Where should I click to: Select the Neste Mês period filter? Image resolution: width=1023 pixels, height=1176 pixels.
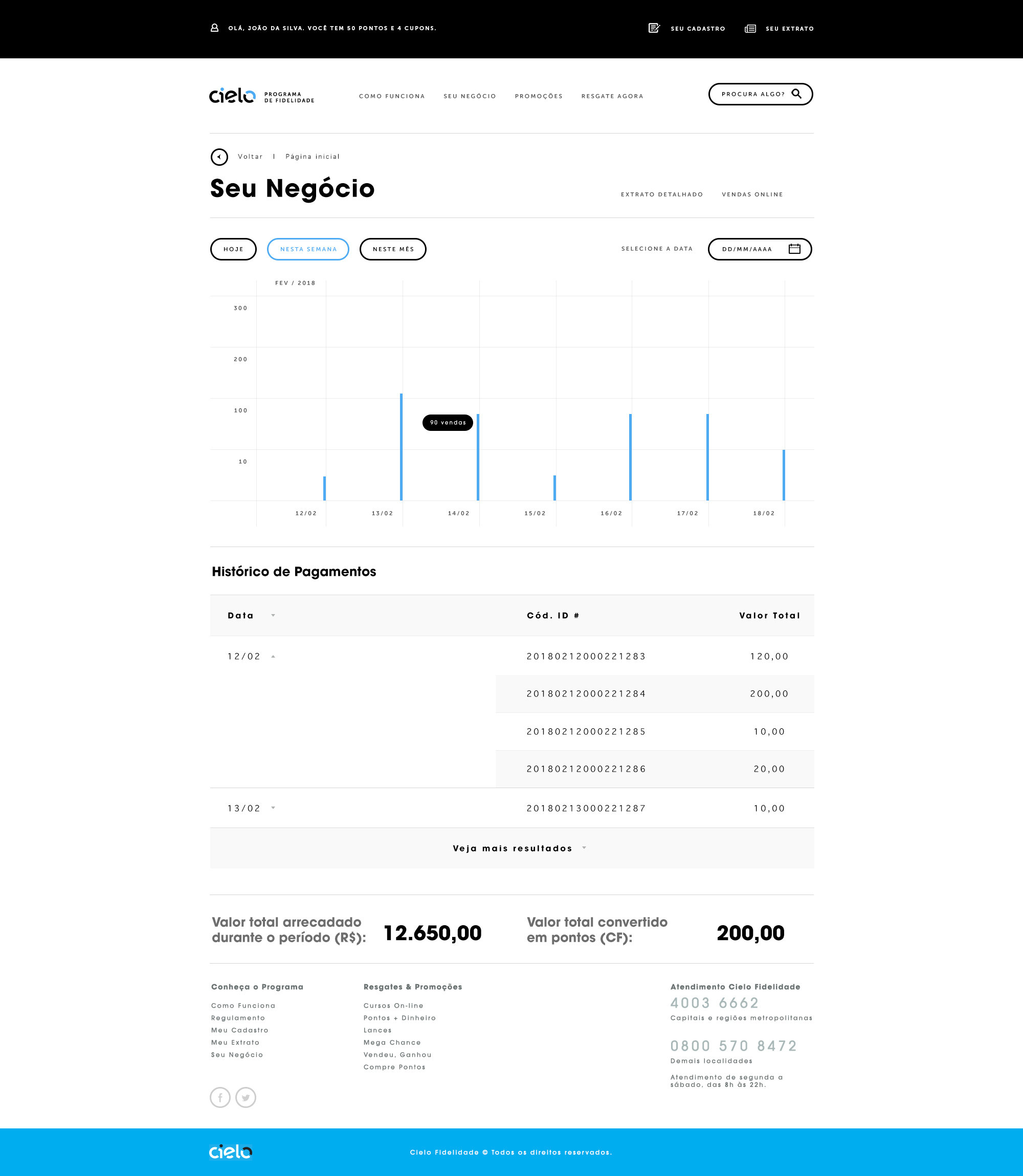point(393,249)
